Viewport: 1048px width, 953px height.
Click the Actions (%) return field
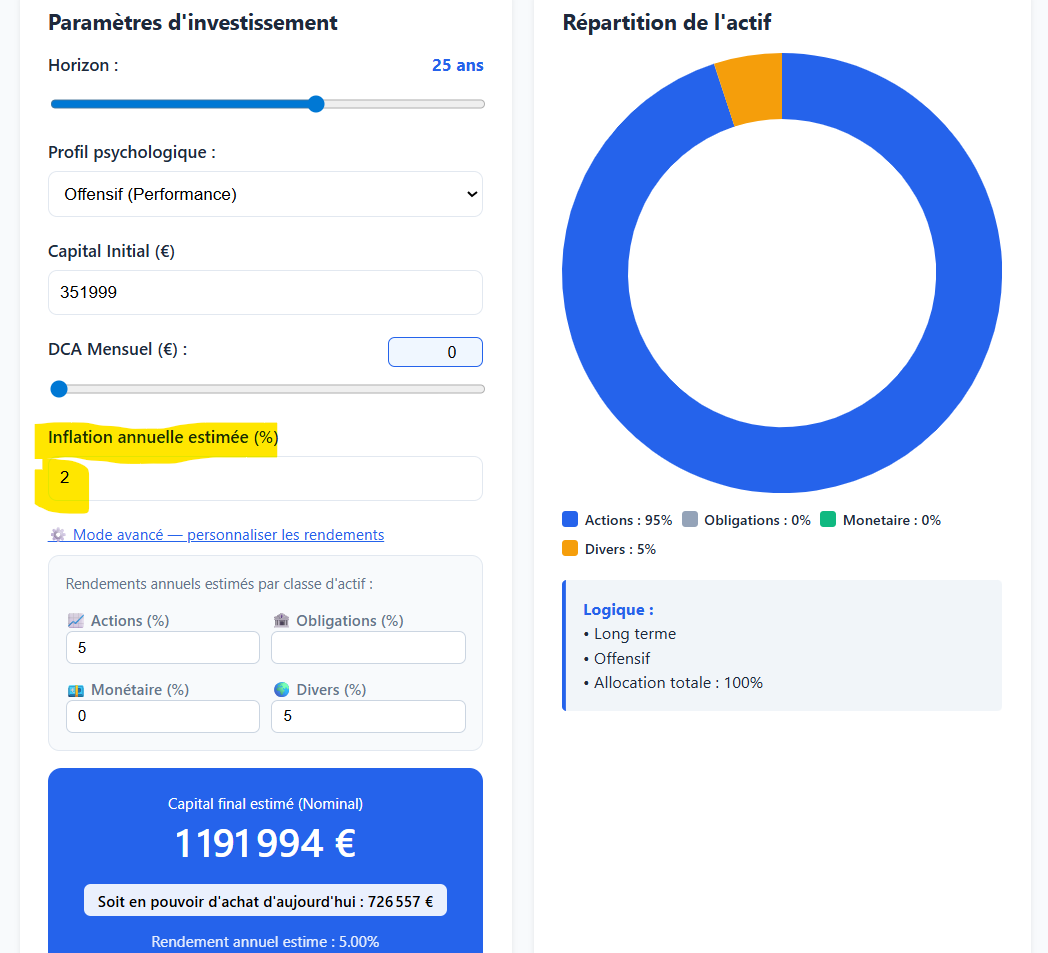(x=163, y=648)
